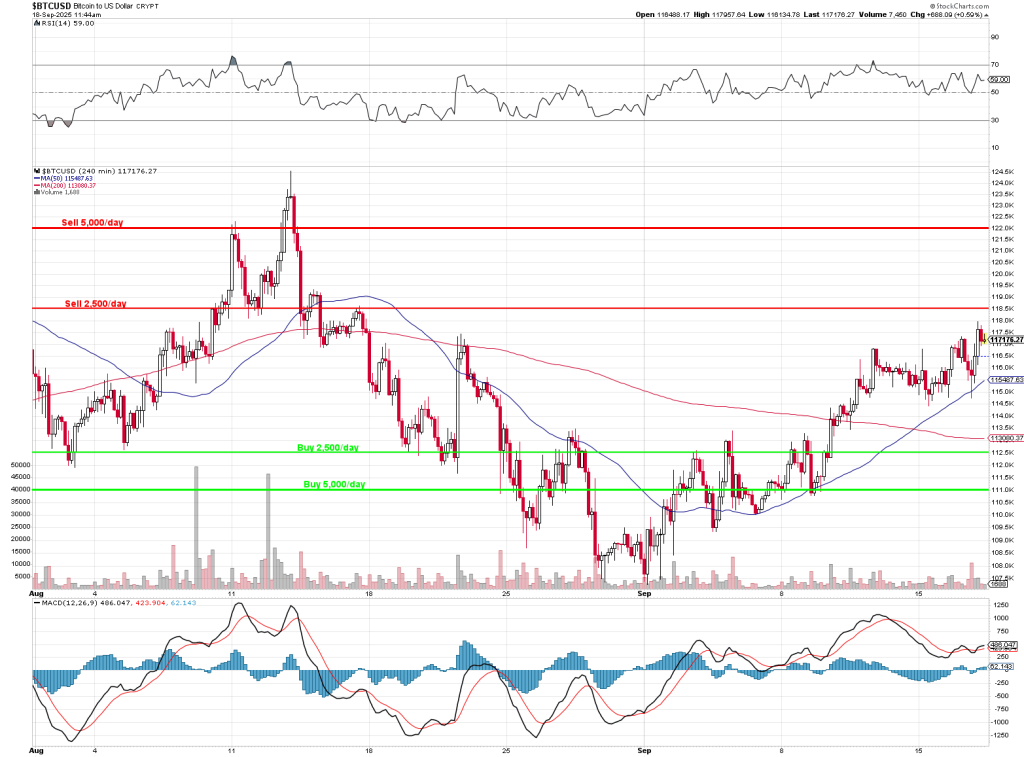Select the "Buy 5,000/day" line label
This screenshot has width=1024, height=757.
[334, 484]
